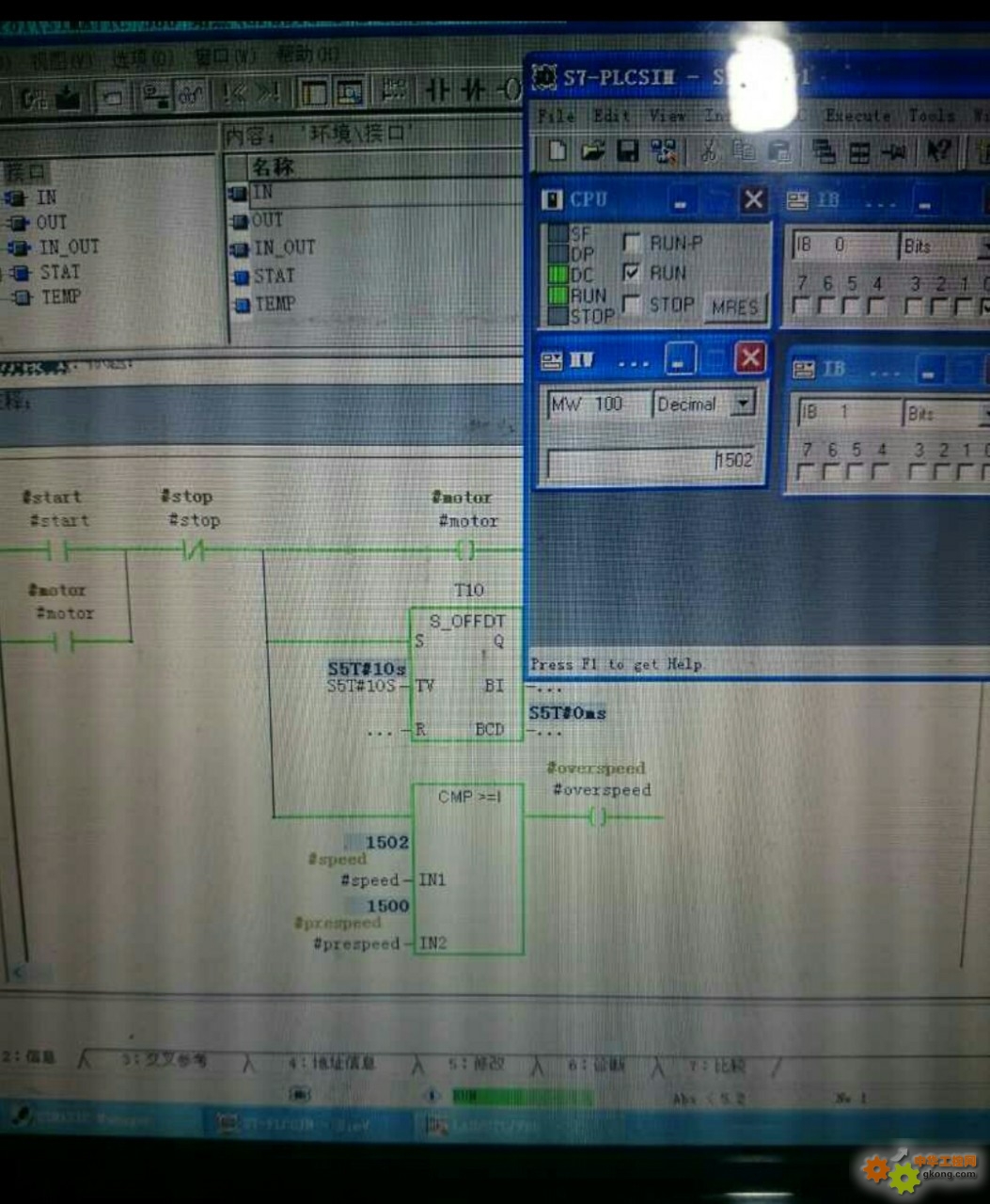This screenshot has width=990, height=1204.
Task: Click the CMP >=I comparator block
Action: click(x=468, y=868)
